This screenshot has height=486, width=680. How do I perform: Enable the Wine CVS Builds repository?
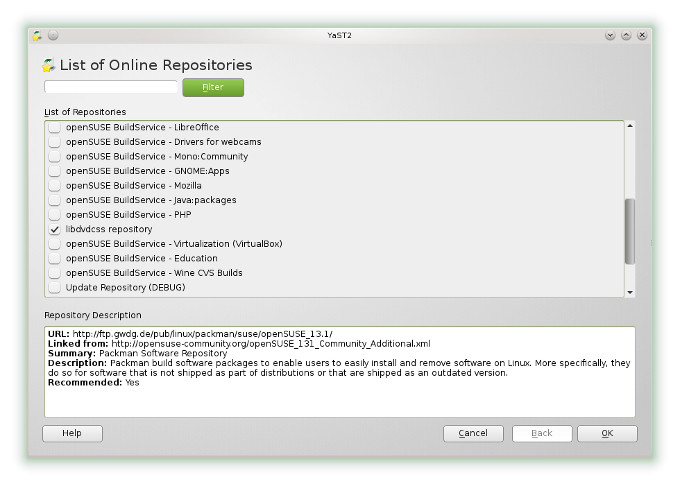tap(55, 273)
